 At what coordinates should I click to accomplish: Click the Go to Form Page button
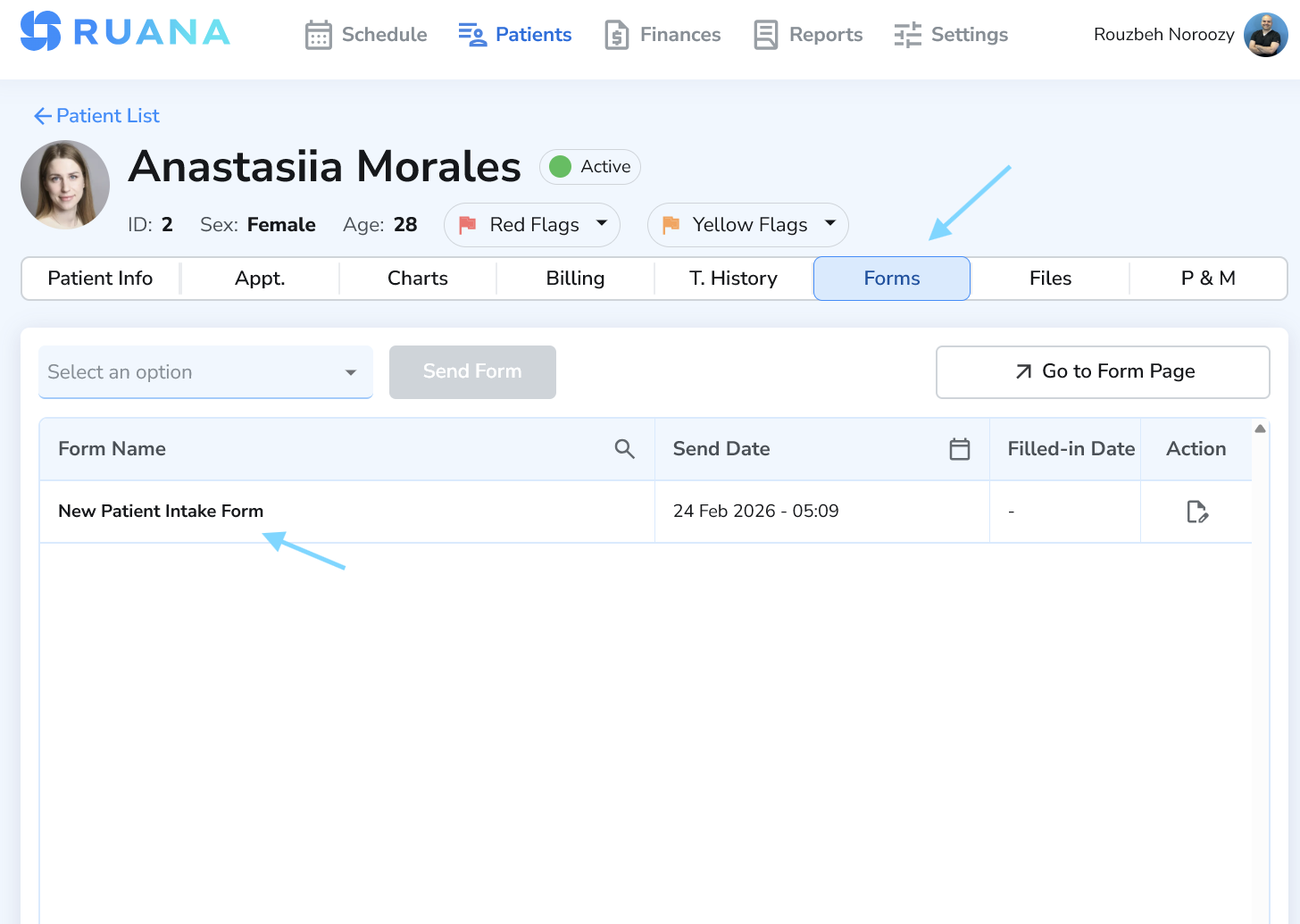[1102, 371]
